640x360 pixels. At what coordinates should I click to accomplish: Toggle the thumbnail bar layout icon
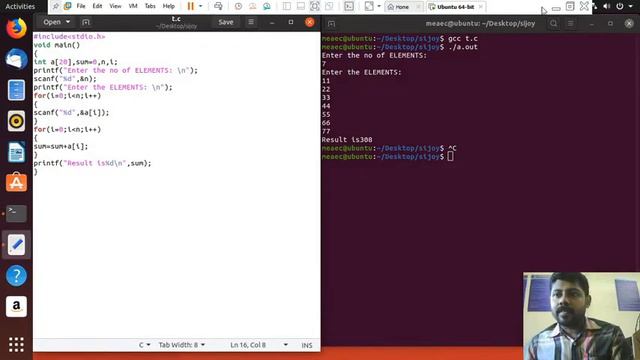click(301, 6)
